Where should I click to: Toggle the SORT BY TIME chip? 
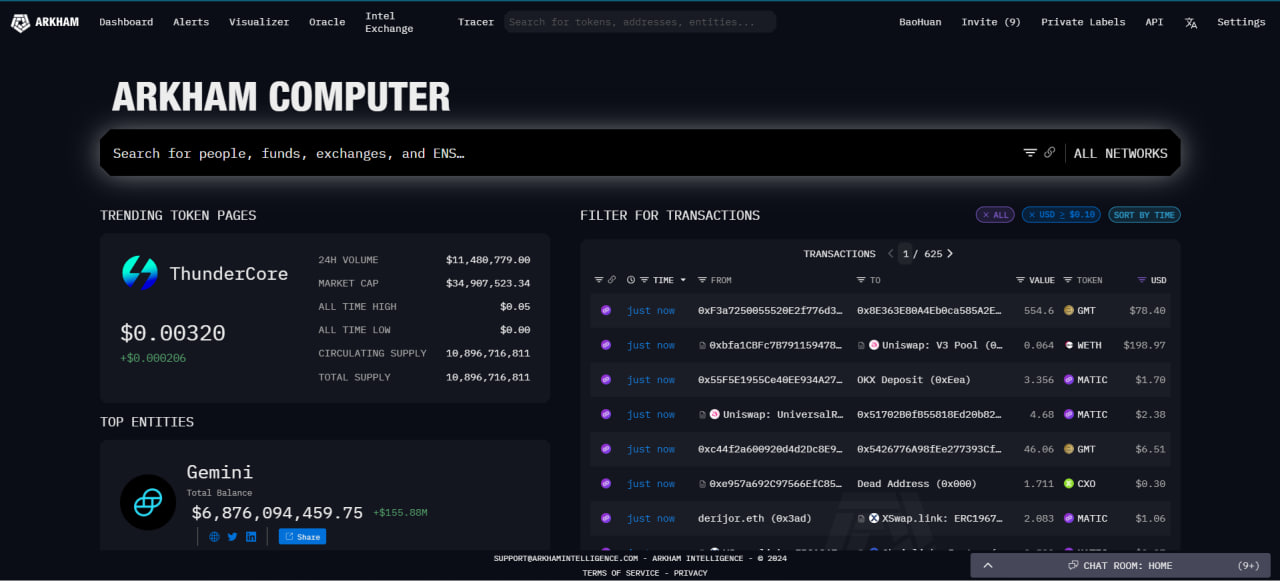coord(1144,215)
